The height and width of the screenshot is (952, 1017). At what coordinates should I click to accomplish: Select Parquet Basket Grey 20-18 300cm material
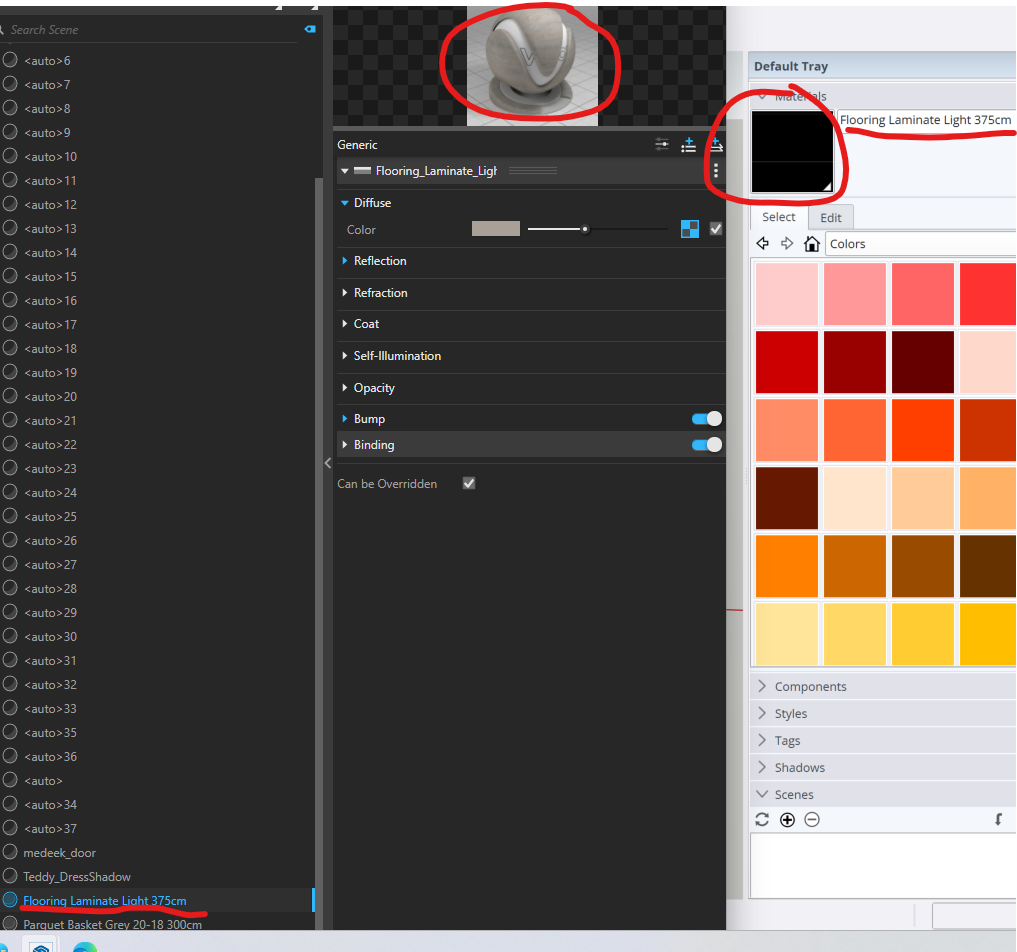tap(112, 924)
